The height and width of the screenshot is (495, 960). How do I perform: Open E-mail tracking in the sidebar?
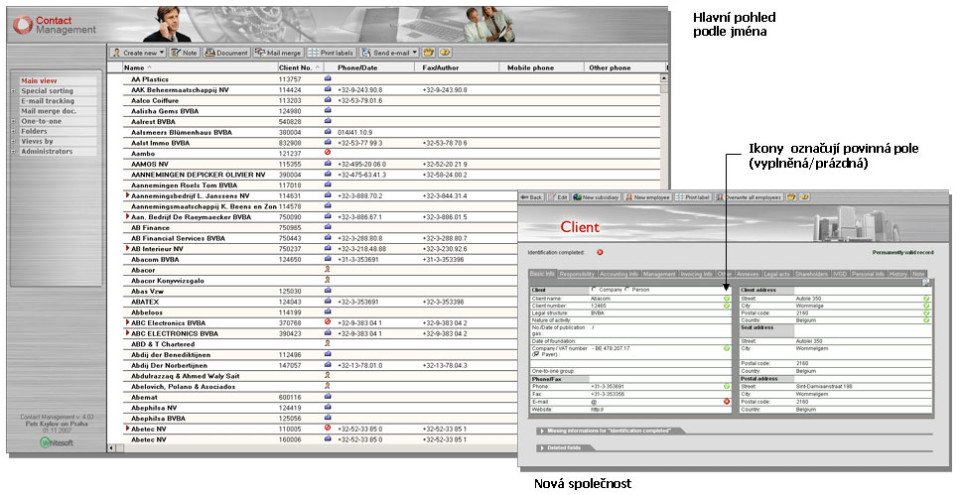(x=48, y=101)
